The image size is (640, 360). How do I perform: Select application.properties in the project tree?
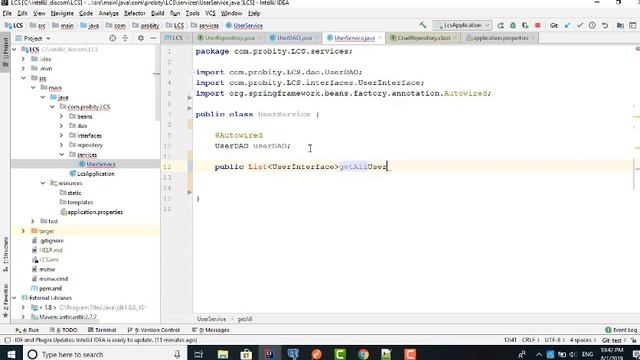(95, 212)
